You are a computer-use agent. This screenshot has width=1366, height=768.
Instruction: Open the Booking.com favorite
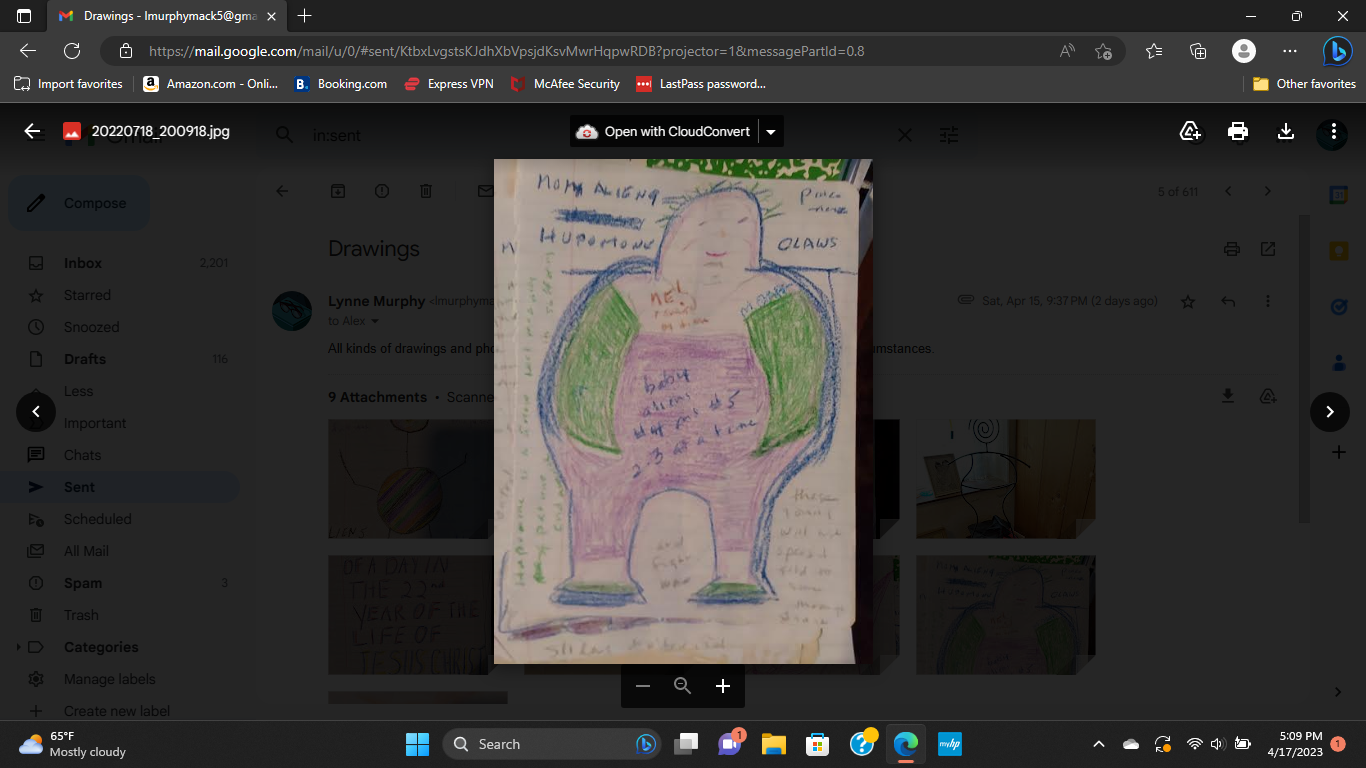(340, 84)
